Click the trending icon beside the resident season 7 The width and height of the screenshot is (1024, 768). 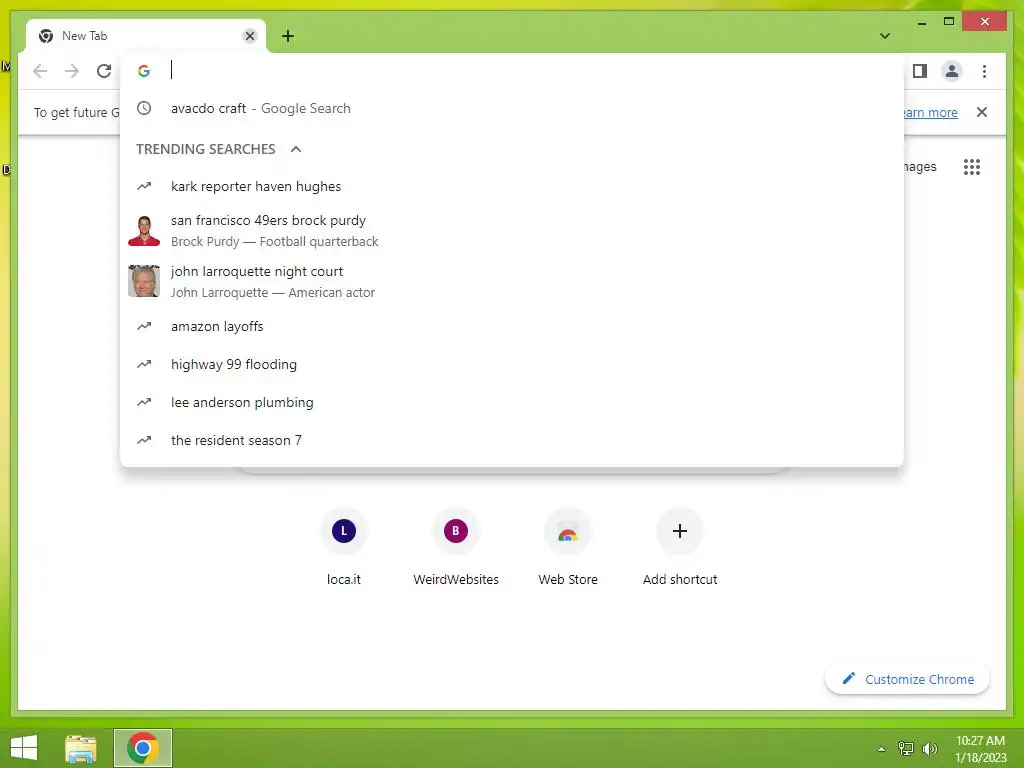144,440
